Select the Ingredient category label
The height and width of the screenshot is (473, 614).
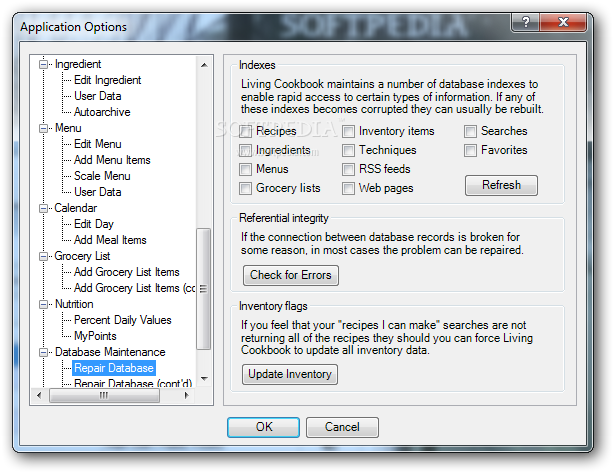click(x=78, y=64)
